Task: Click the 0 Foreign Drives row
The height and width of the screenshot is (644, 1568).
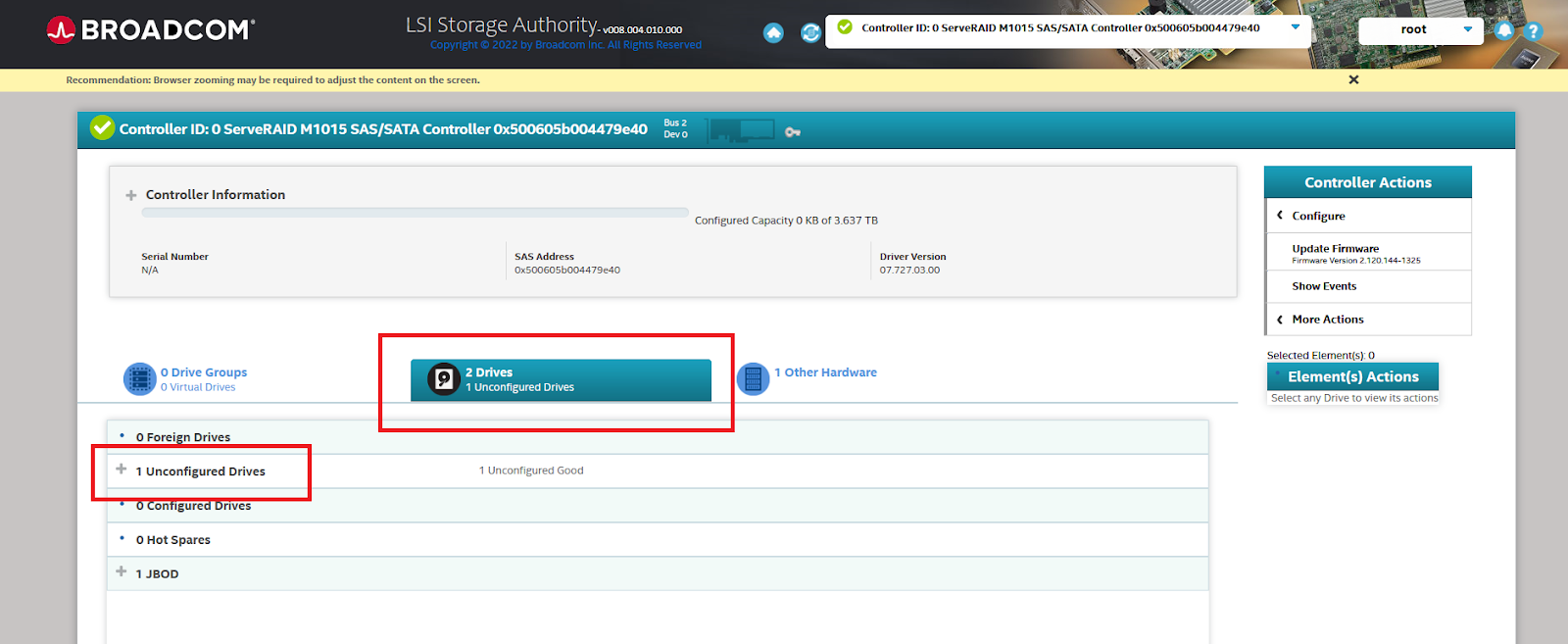Action: [657, 437]
